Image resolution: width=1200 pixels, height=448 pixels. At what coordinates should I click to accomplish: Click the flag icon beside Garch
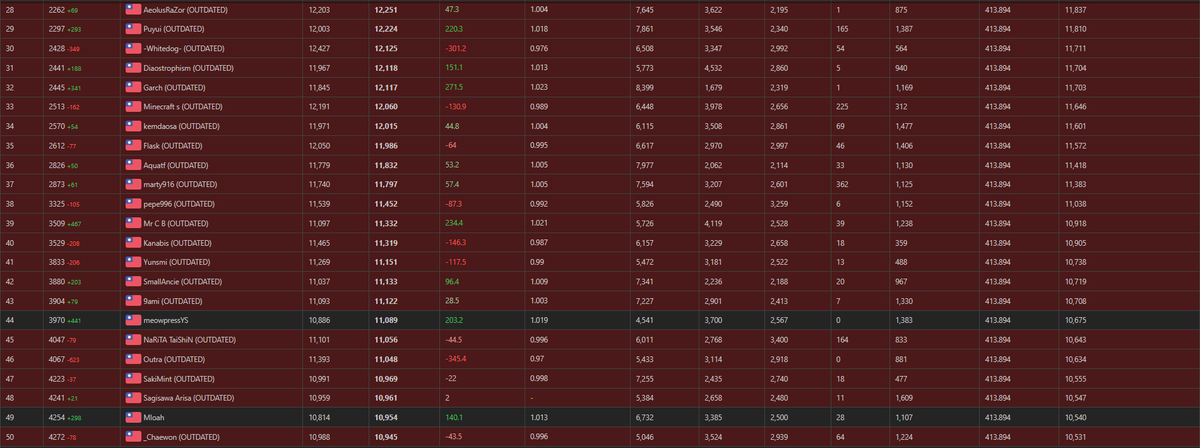click(133, 87)
